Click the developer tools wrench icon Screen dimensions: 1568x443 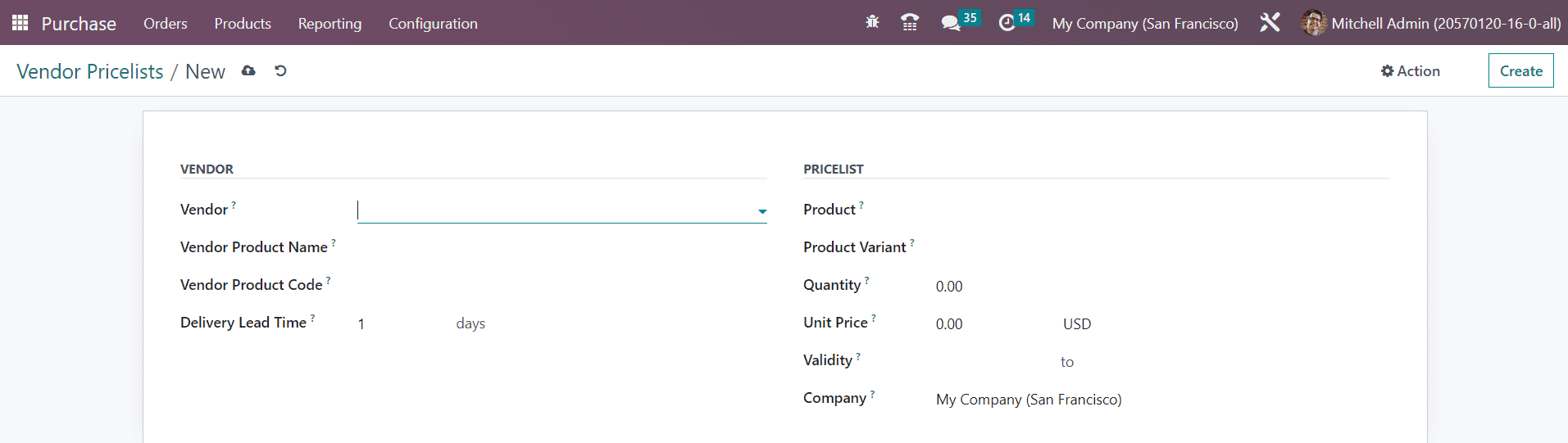[x=1270, y=23]
